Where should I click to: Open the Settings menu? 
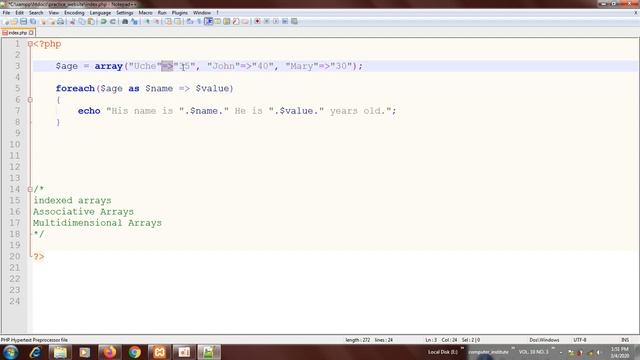tap(124, 13)
